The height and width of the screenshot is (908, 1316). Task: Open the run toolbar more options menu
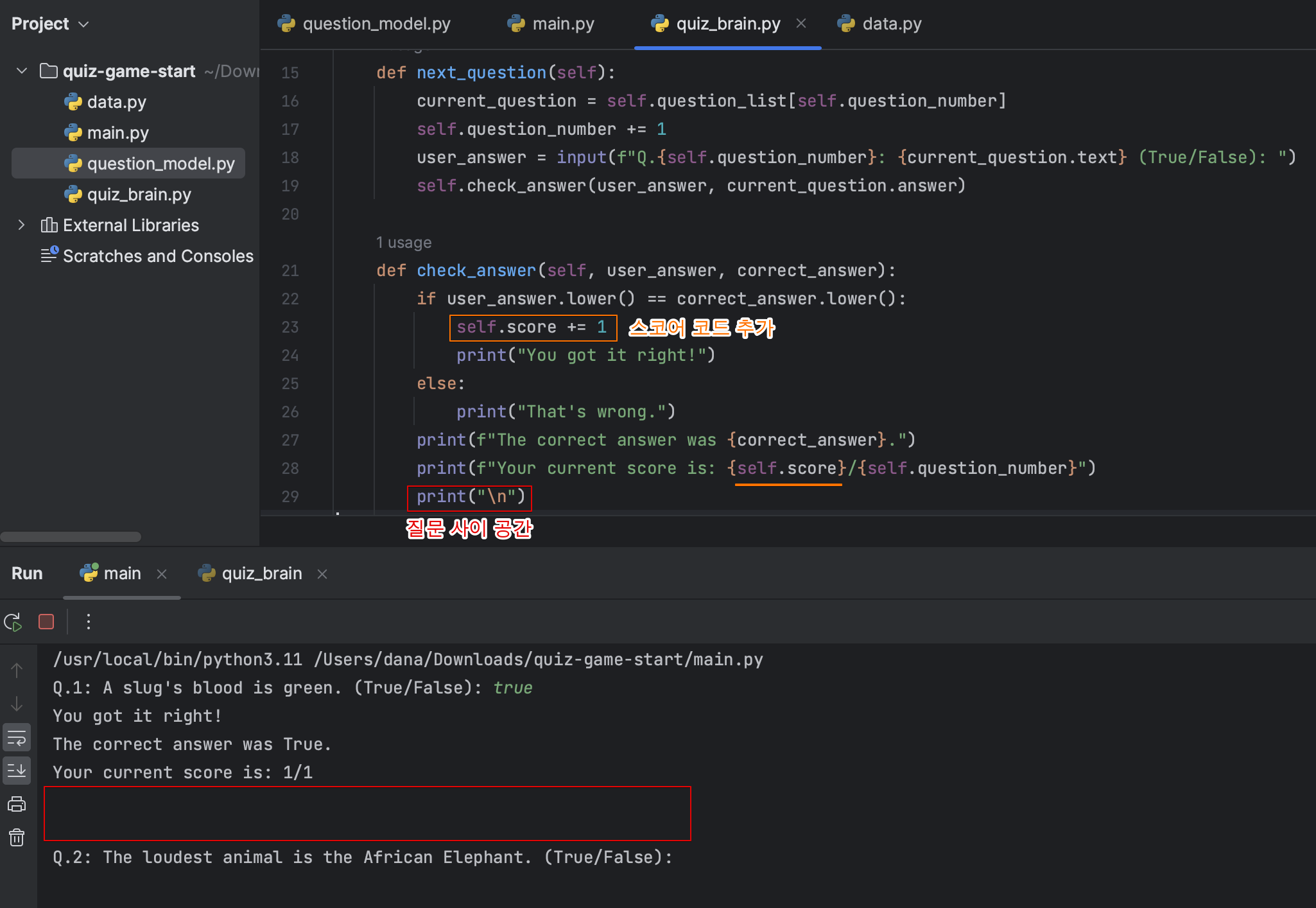pyautogui.click(x=89, y=622)
